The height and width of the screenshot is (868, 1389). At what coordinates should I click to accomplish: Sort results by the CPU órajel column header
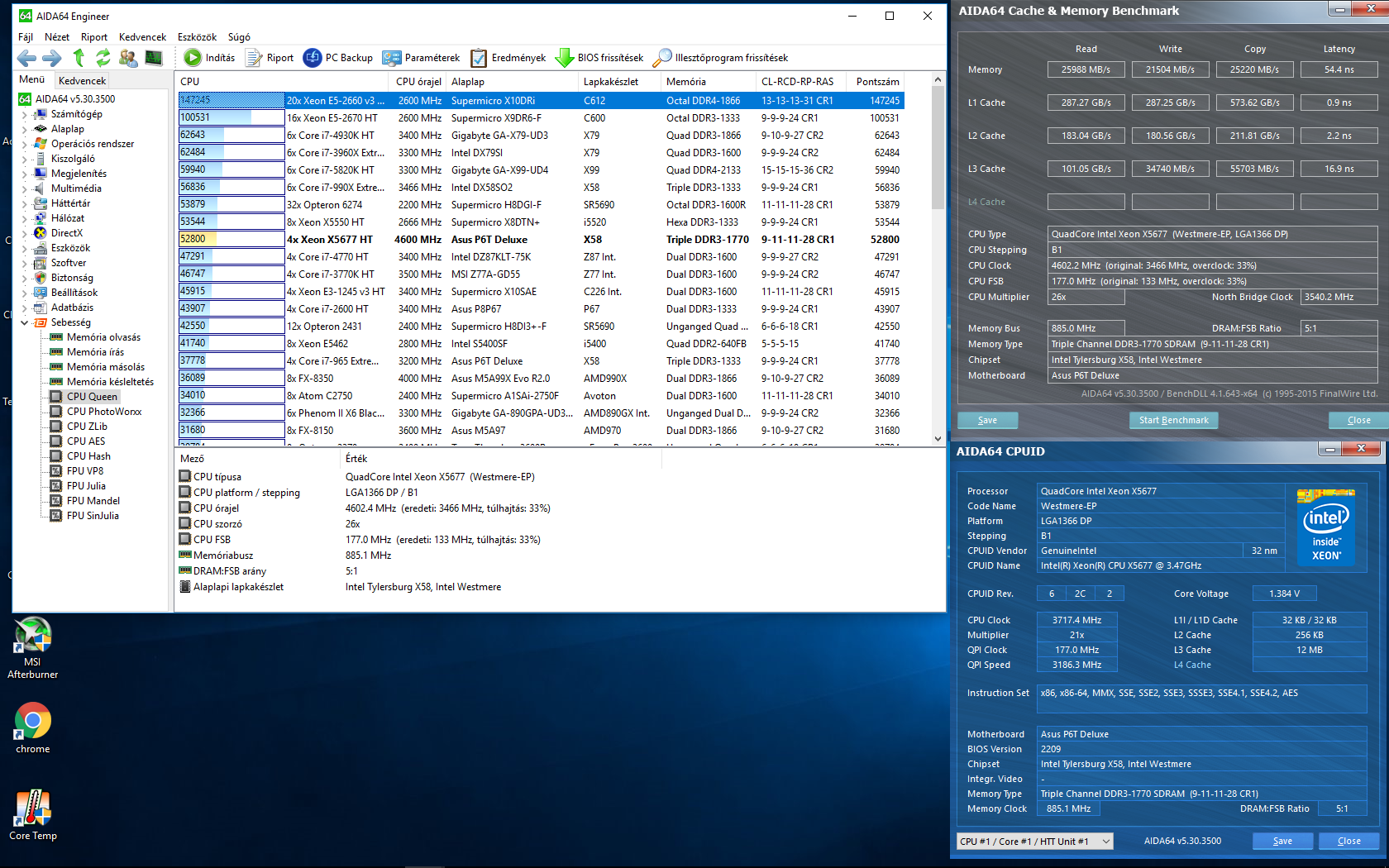pos(418,82)
